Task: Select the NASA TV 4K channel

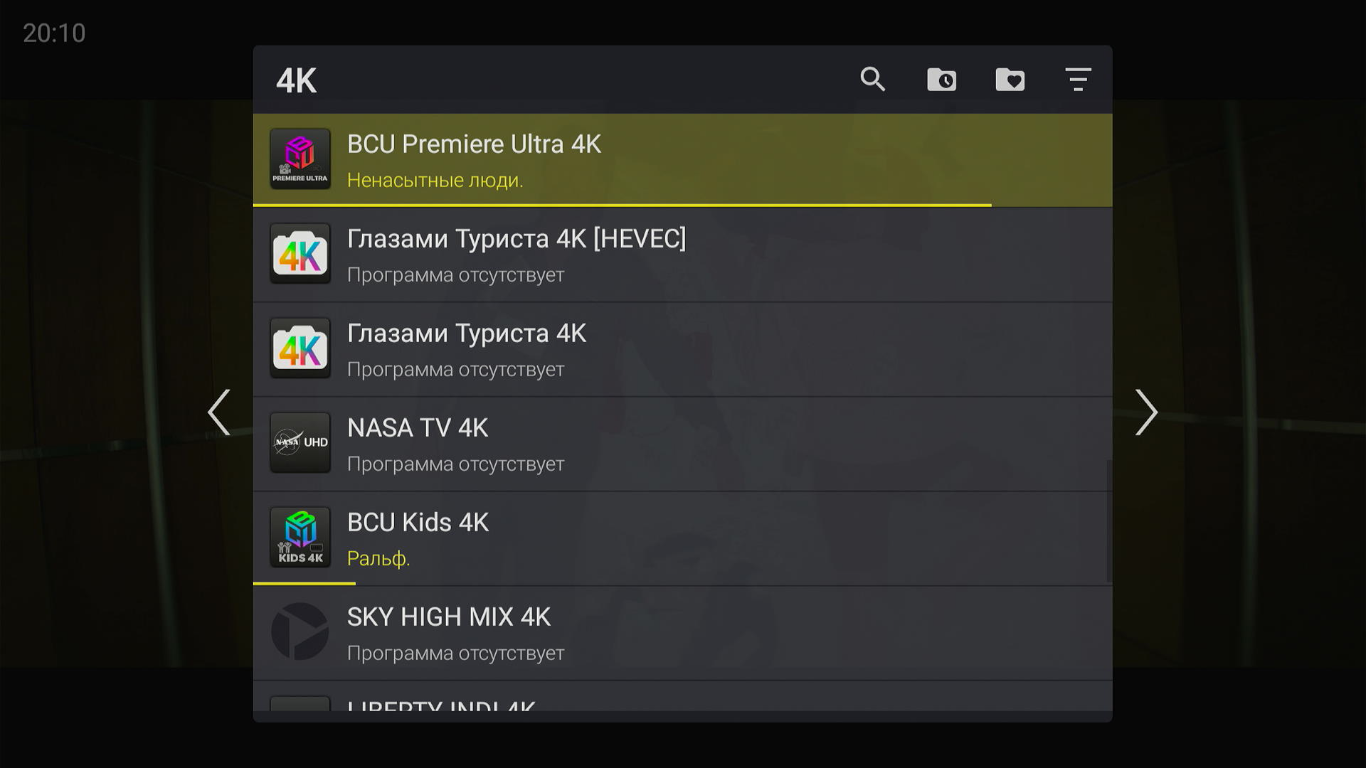Action: coord(418,428)
